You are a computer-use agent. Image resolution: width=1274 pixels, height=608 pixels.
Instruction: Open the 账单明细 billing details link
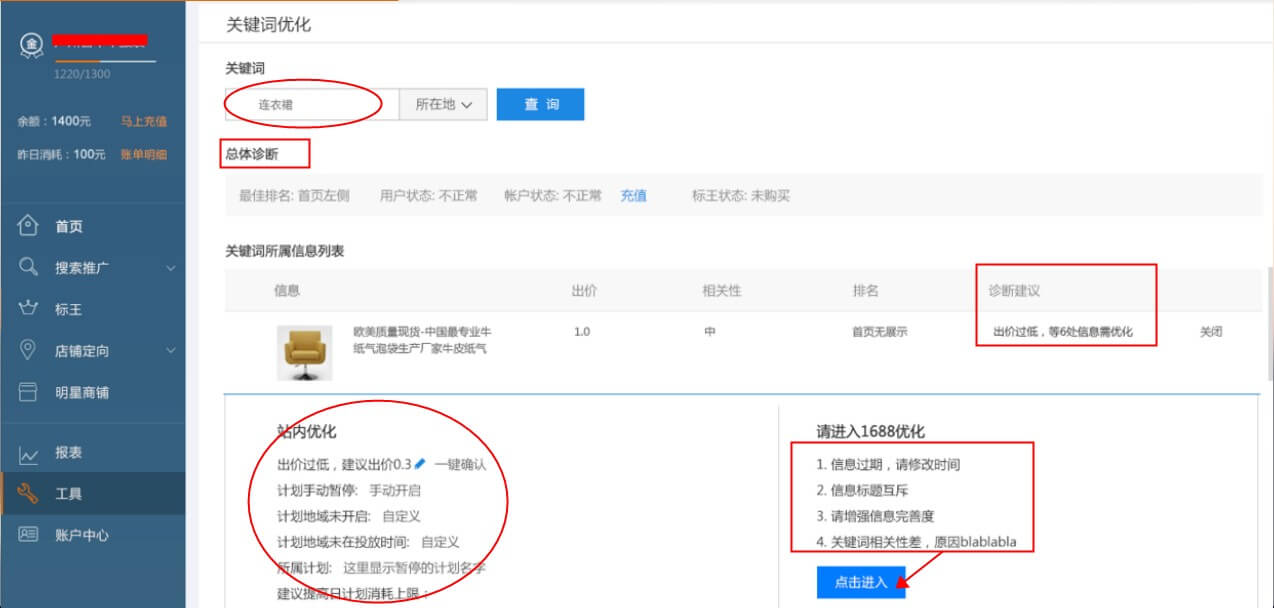143,154
